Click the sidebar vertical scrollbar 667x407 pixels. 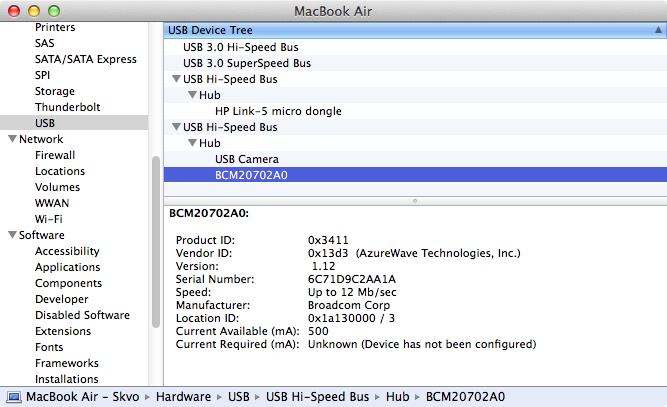(155, 242)
